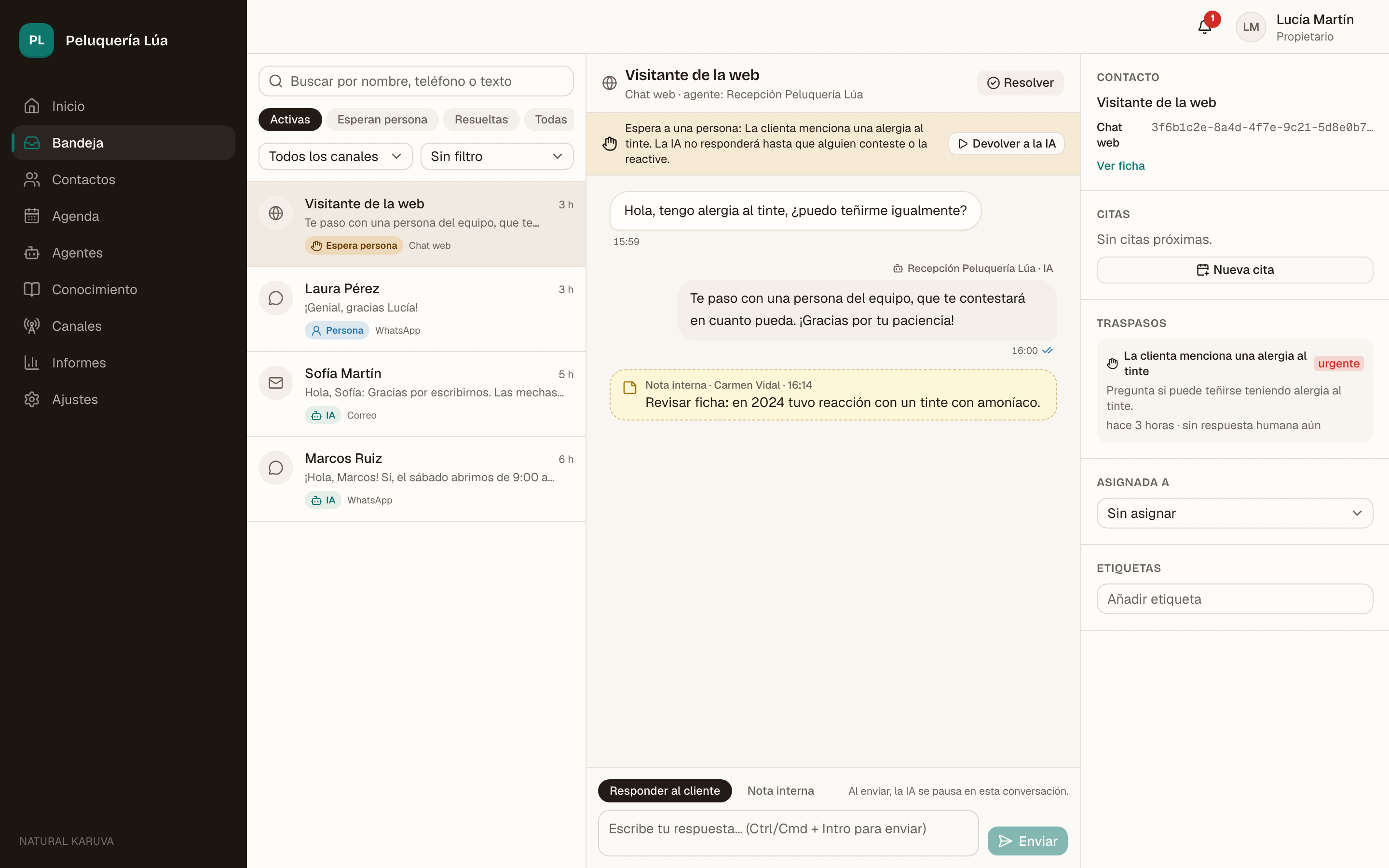
Task: Toggle the Activas filter pill
Action: coord(290,120)
